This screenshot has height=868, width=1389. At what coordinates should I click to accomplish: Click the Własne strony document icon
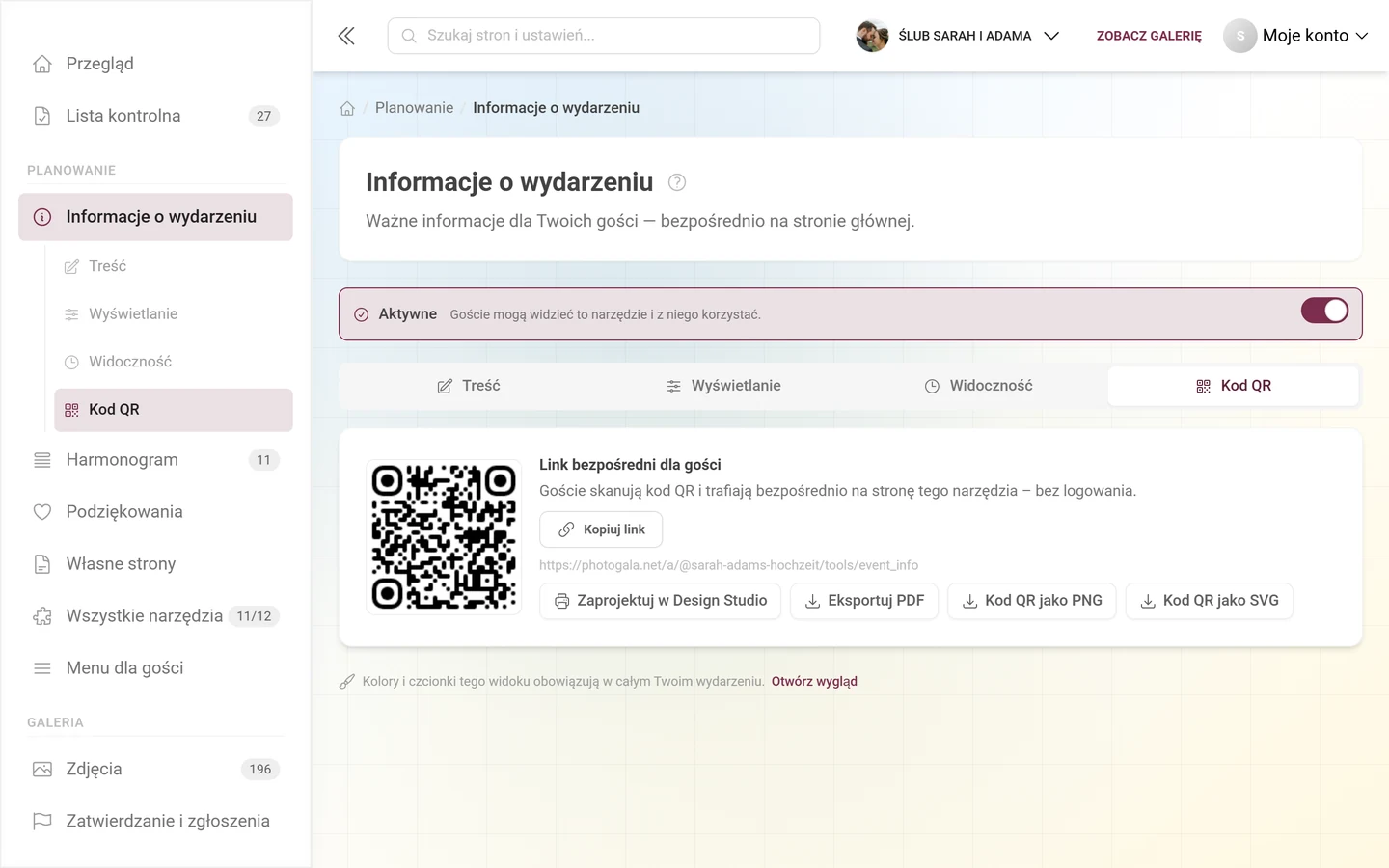click(42, 564)
